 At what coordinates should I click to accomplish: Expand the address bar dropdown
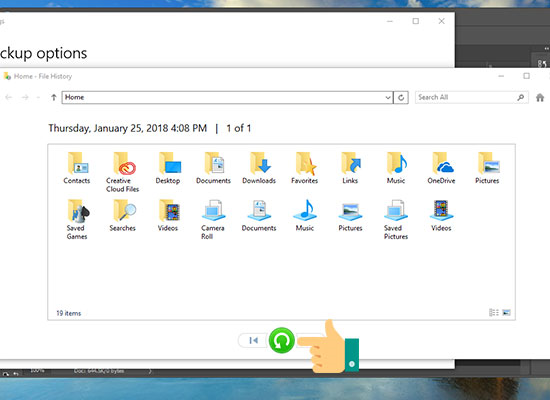click(388, 98)
